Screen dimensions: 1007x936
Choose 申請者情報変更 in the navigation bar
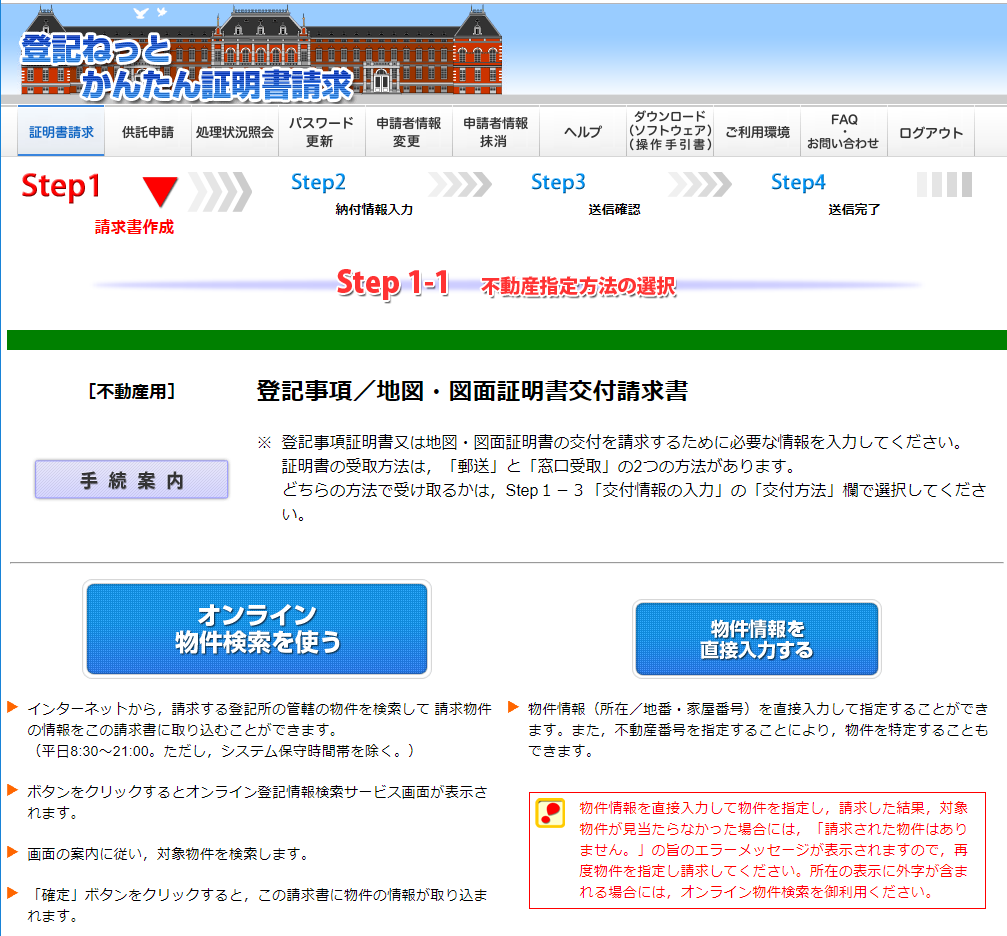click(408, 132)
